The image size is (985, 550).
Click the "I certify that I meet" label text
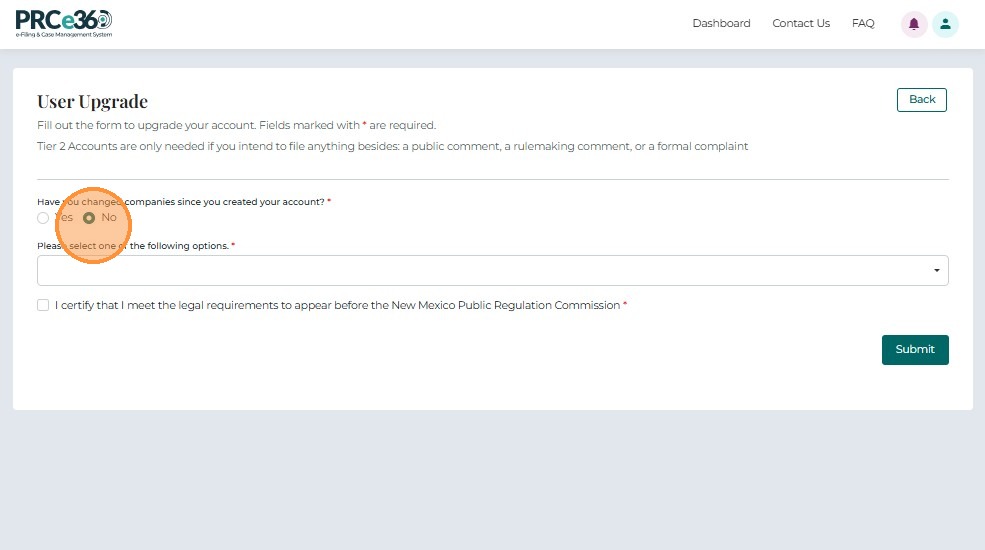337,305
